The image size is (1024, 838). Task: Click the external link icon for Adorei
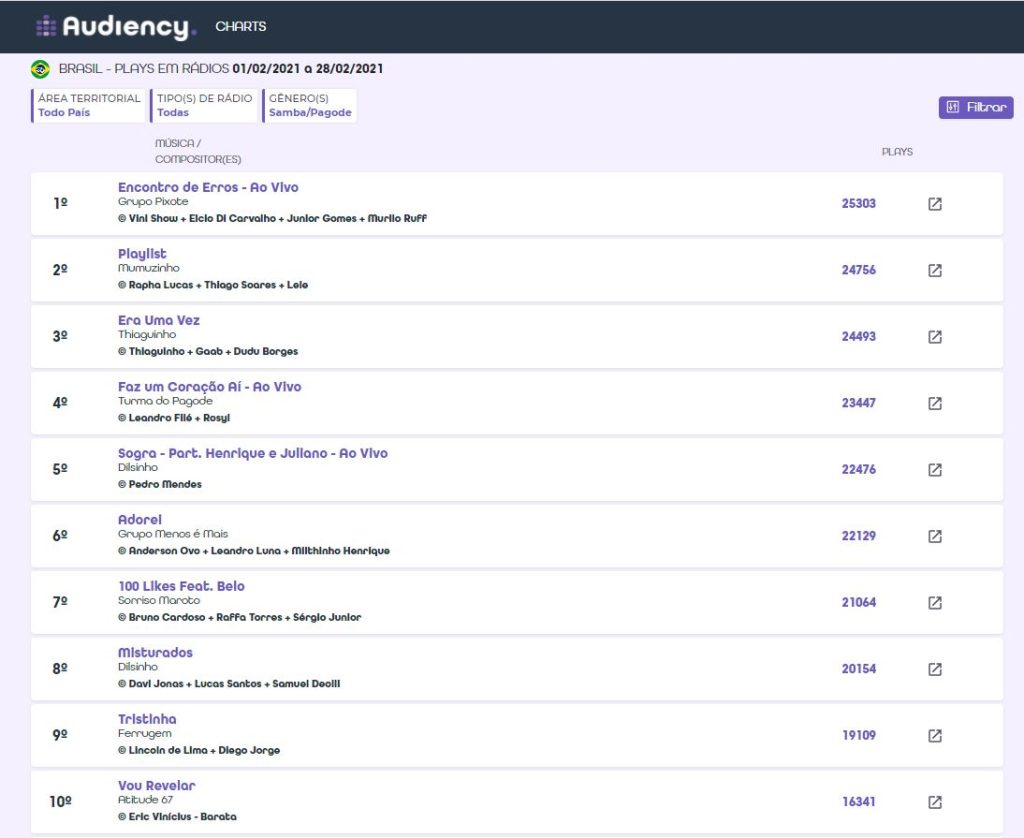[x=934, y=536]
